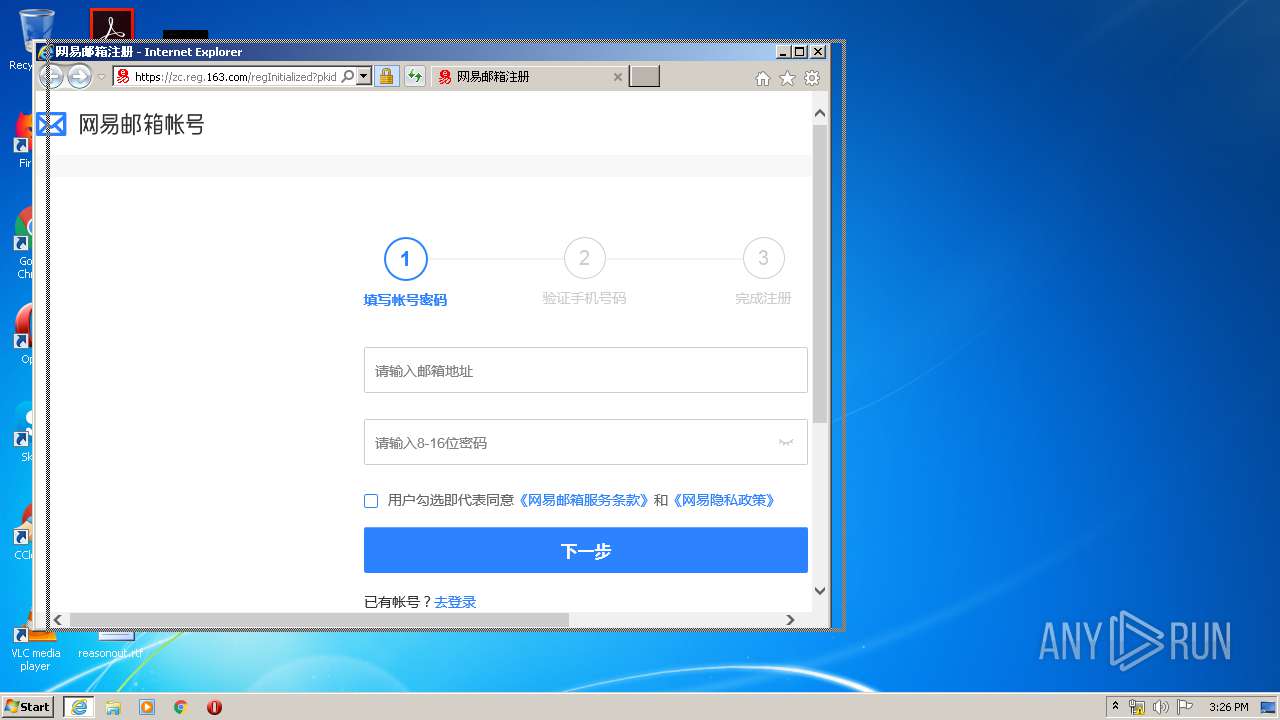Open the recent pages dropdown arrow

click(x=101, y=77)
